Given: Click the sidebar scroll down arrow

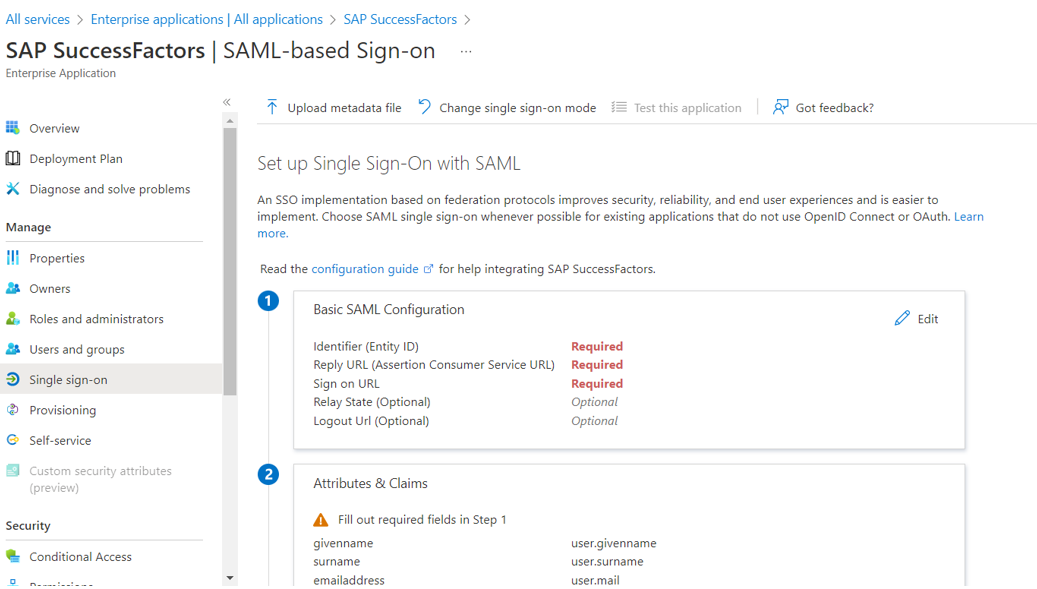Looking at the screenshot, I should [x=229, y=578].
